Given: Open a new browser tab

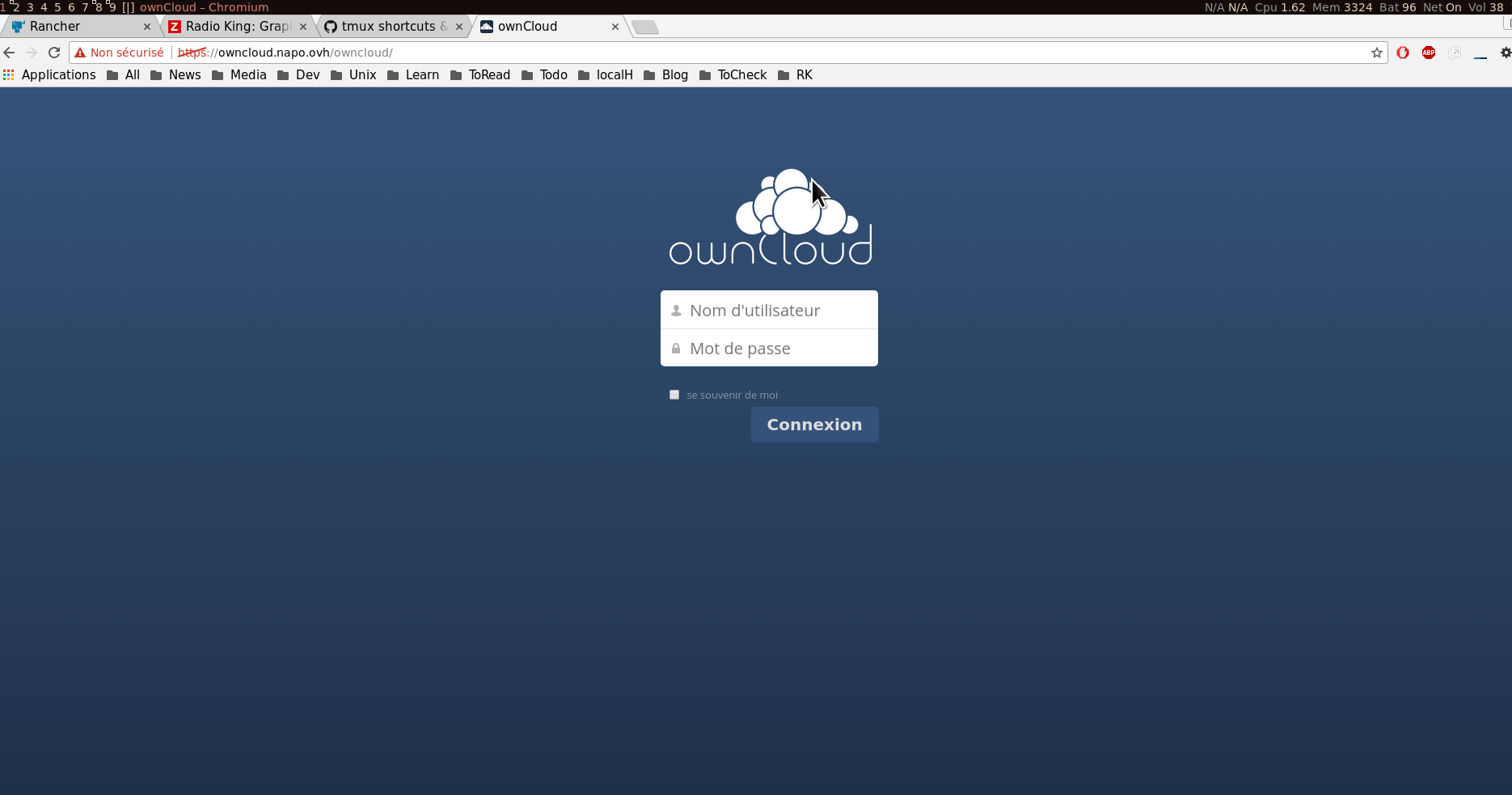Looking at the screenshot, I should coord(644,27).
